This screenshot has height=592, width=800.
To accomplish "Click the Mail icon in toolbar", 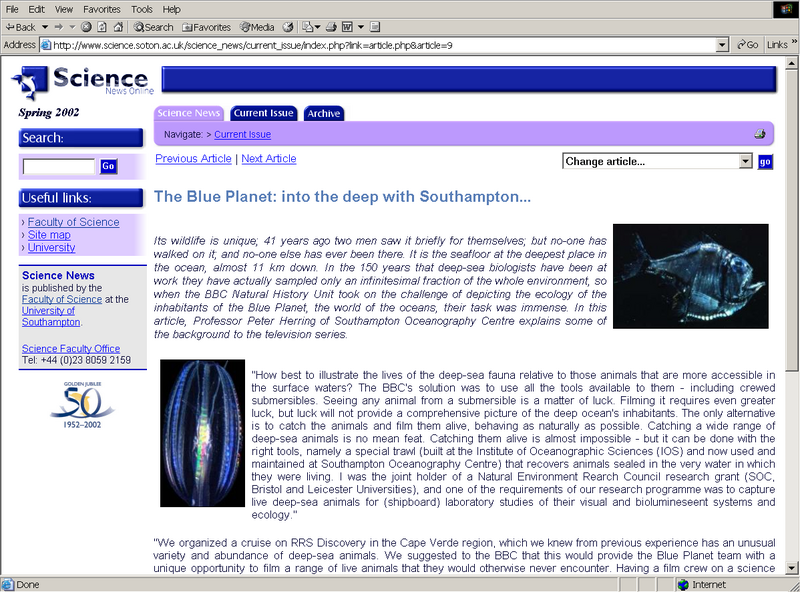I will (307, 27).
